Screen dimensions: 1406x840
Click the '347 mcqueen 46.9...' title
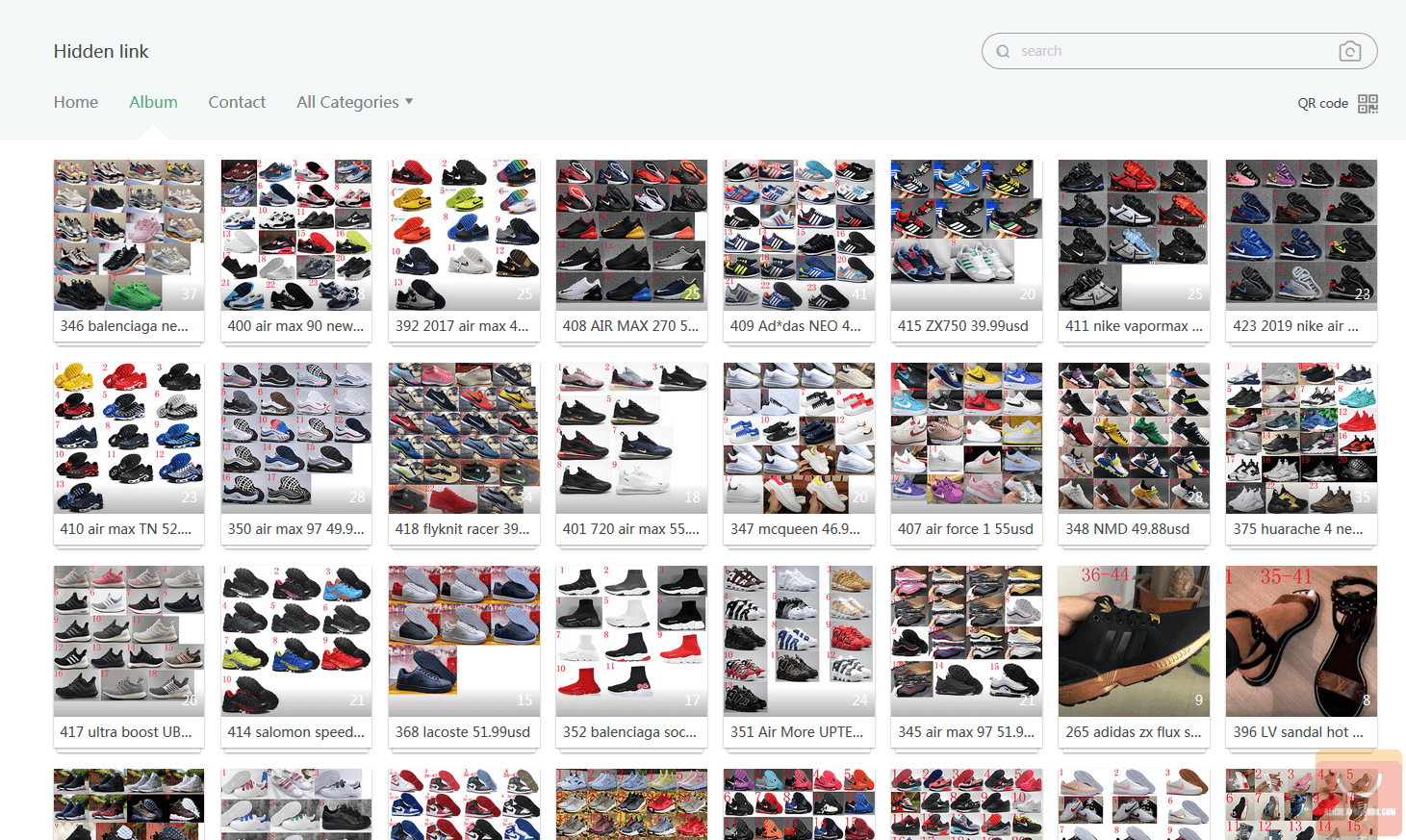pos(795,529)
